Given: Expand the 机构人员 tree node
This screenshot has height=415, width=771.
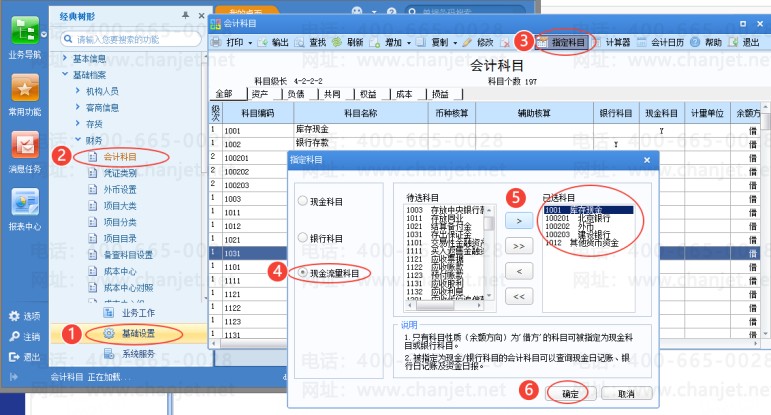Looking at the screenshot, I should [79, 91].
